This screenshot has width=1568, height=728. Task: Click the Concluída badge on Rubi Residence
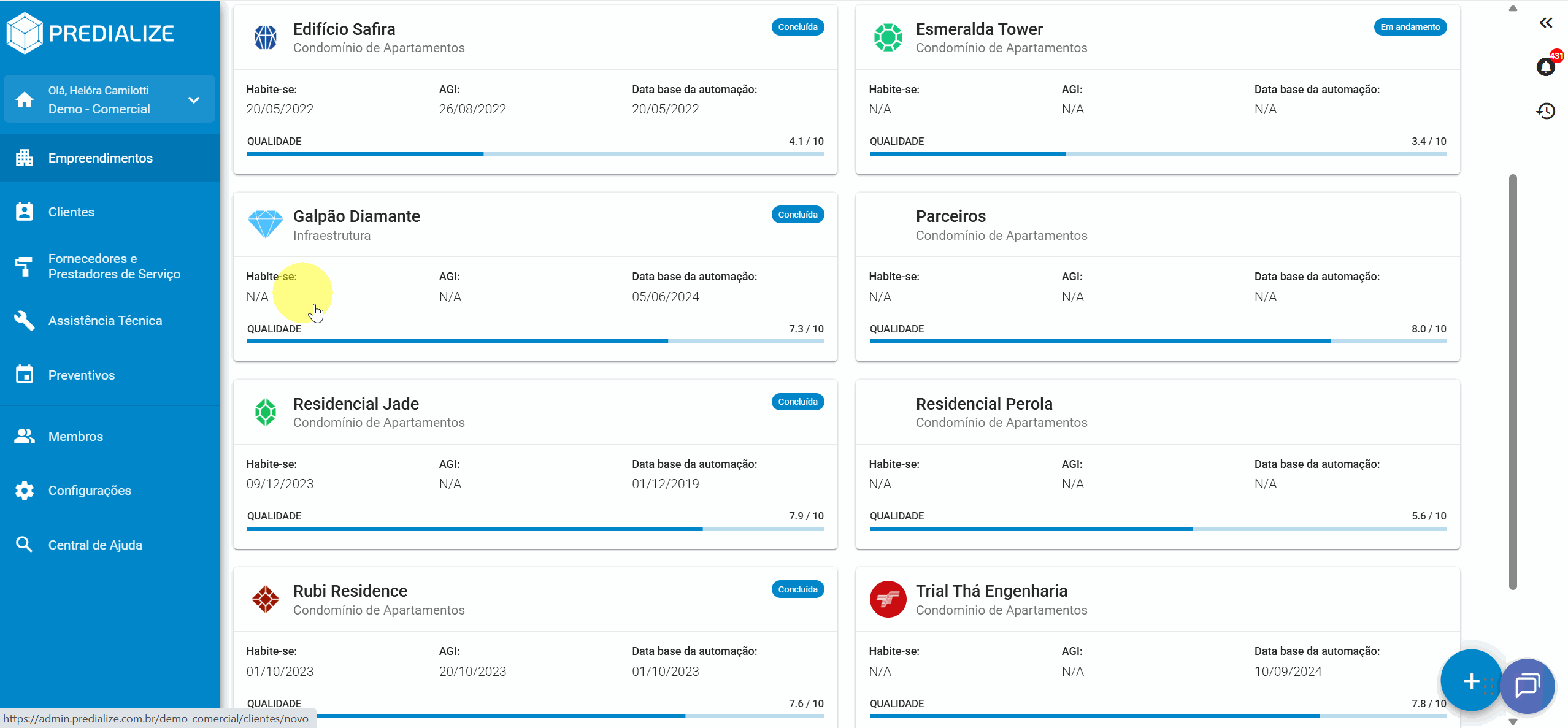point(797,589)
